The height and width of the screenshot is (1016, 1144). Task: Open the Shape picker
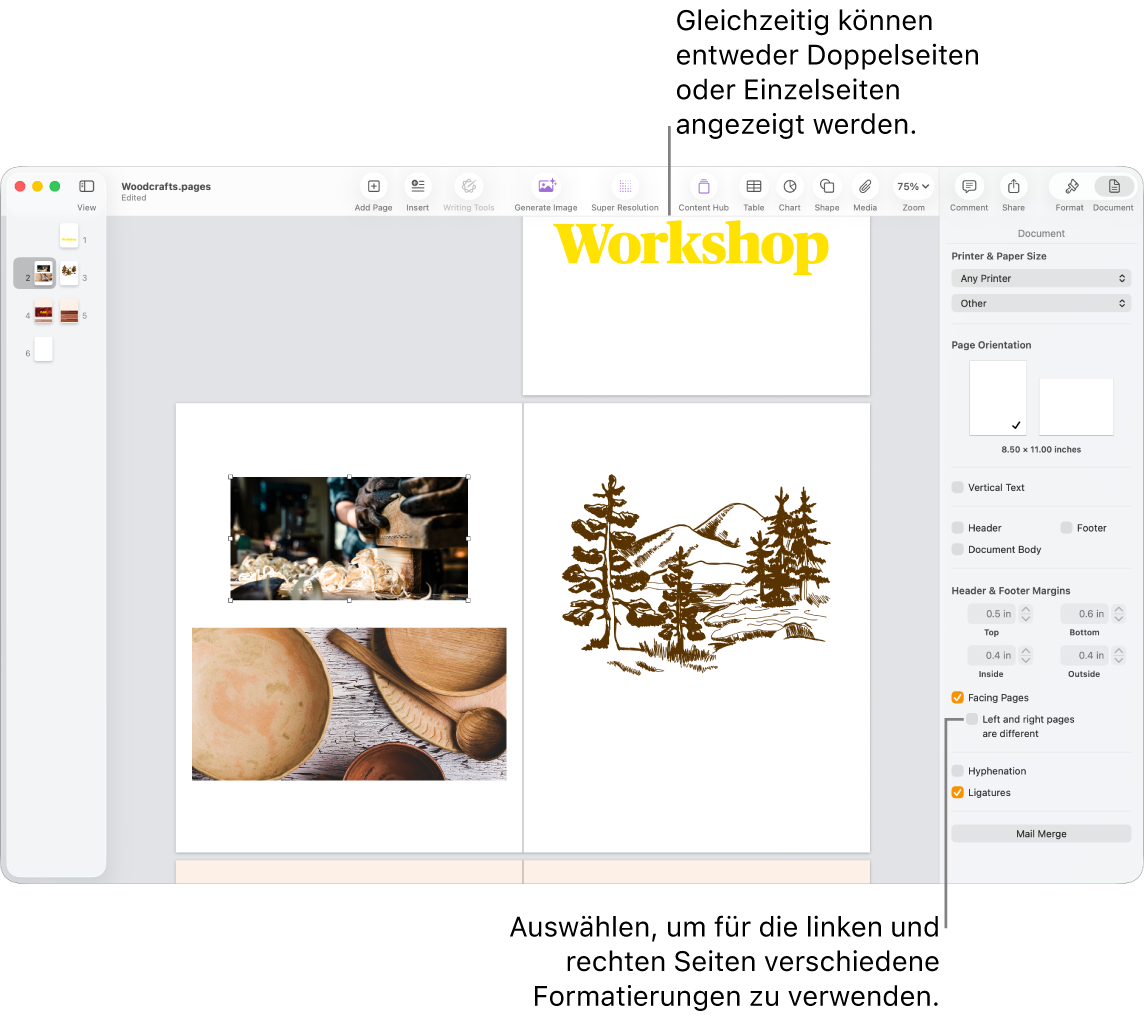point(827,187)
